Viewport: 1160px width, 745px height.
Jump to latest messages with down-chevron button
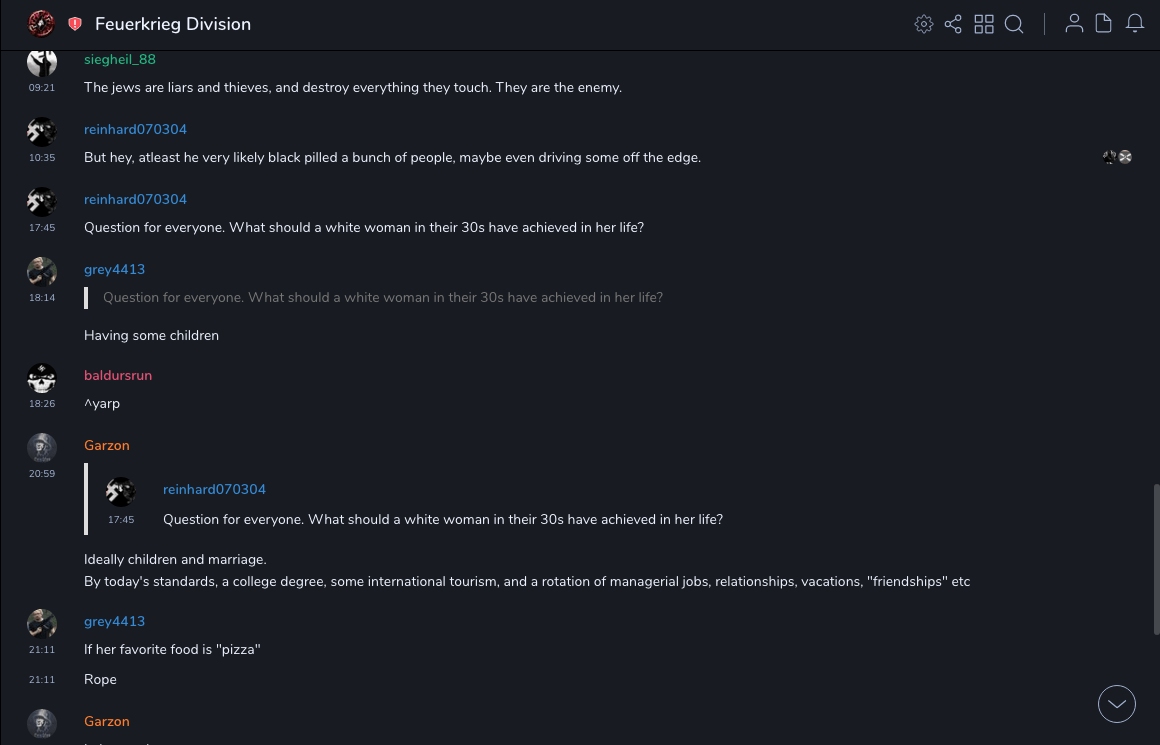pyautogui.click(x=1117, y=704)
